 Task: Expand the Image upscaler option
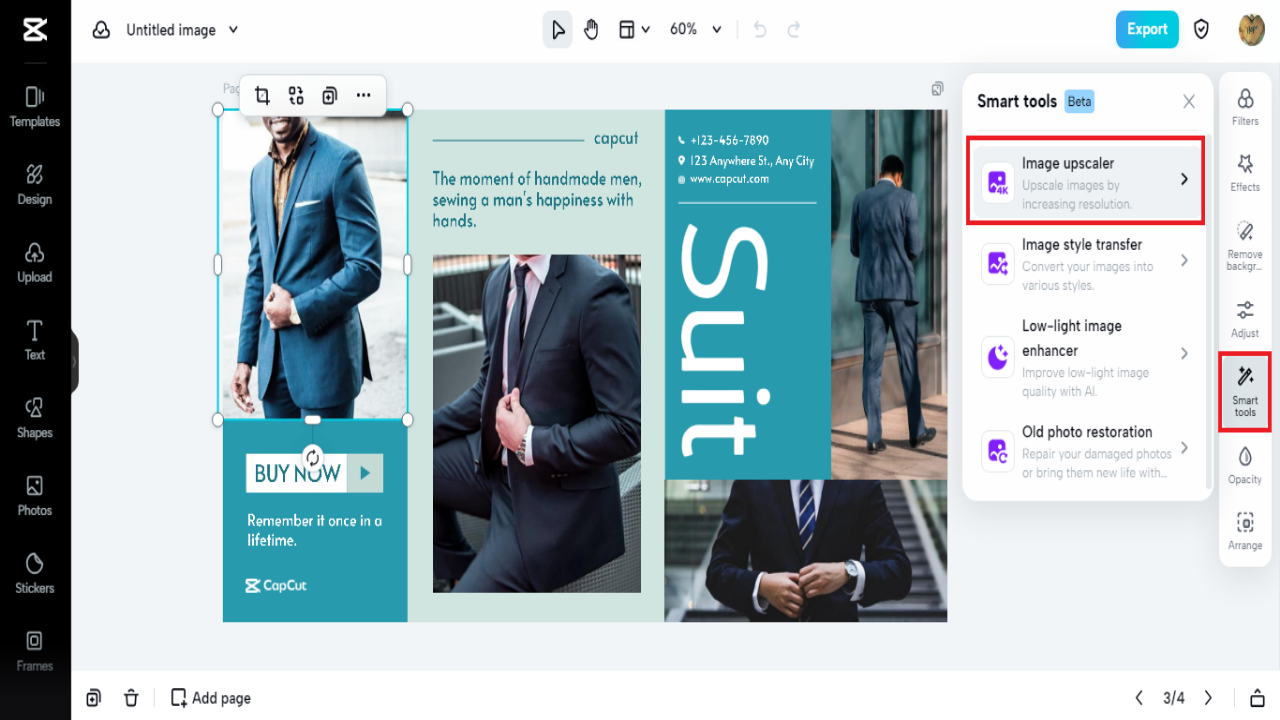[x=1086, y=180]
